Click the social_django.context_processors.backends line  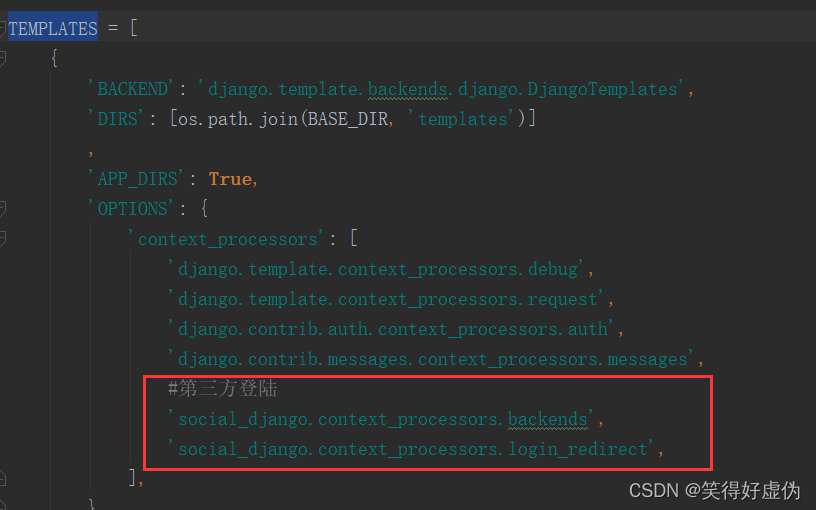[x=380, y=419]
